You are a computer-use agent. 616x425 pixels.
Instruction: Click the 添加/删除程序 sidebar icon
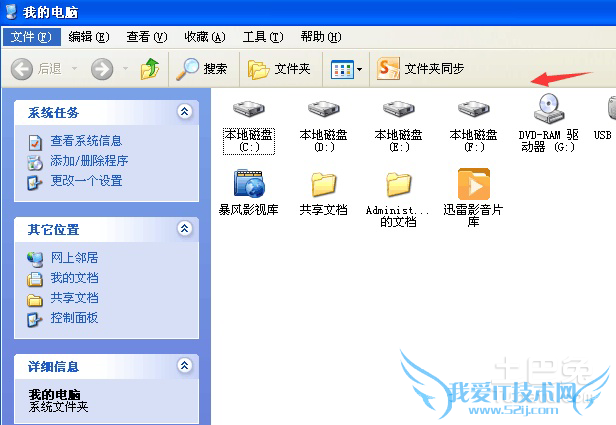(35, 163)
